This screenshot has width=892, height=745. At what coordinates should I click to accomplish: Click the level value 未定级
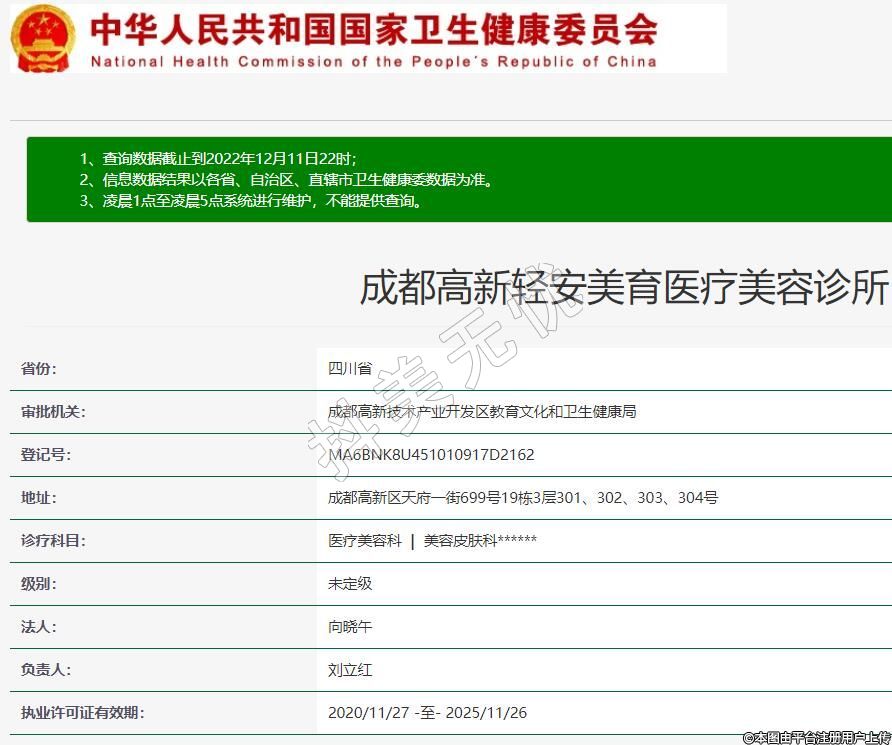(350, 583)
